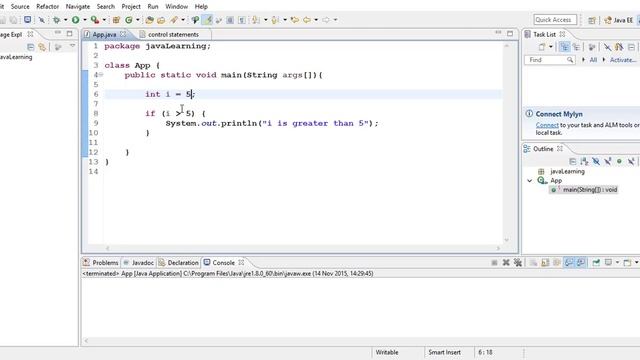Click the Quick Access search field
Viewport: 640px width, 360px height.
tap(555, 20)
